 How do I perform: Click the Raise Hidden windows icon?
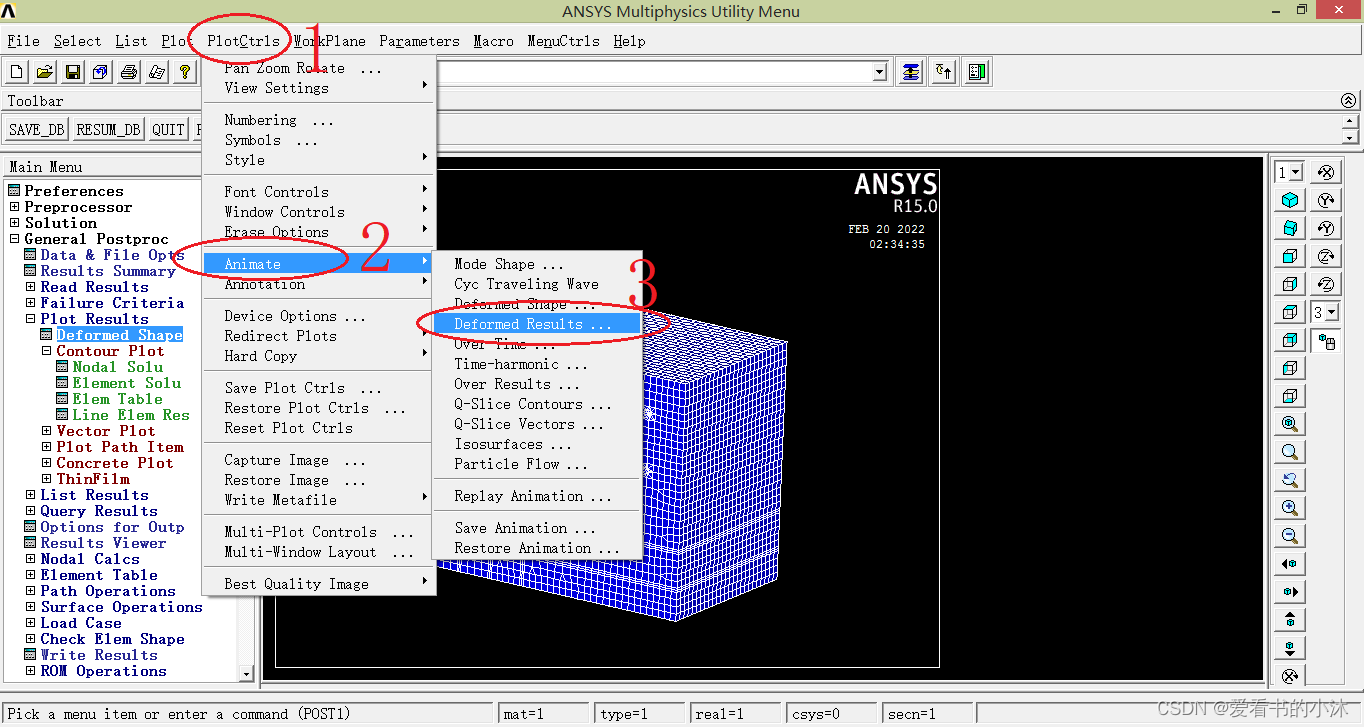coord(910,72)
